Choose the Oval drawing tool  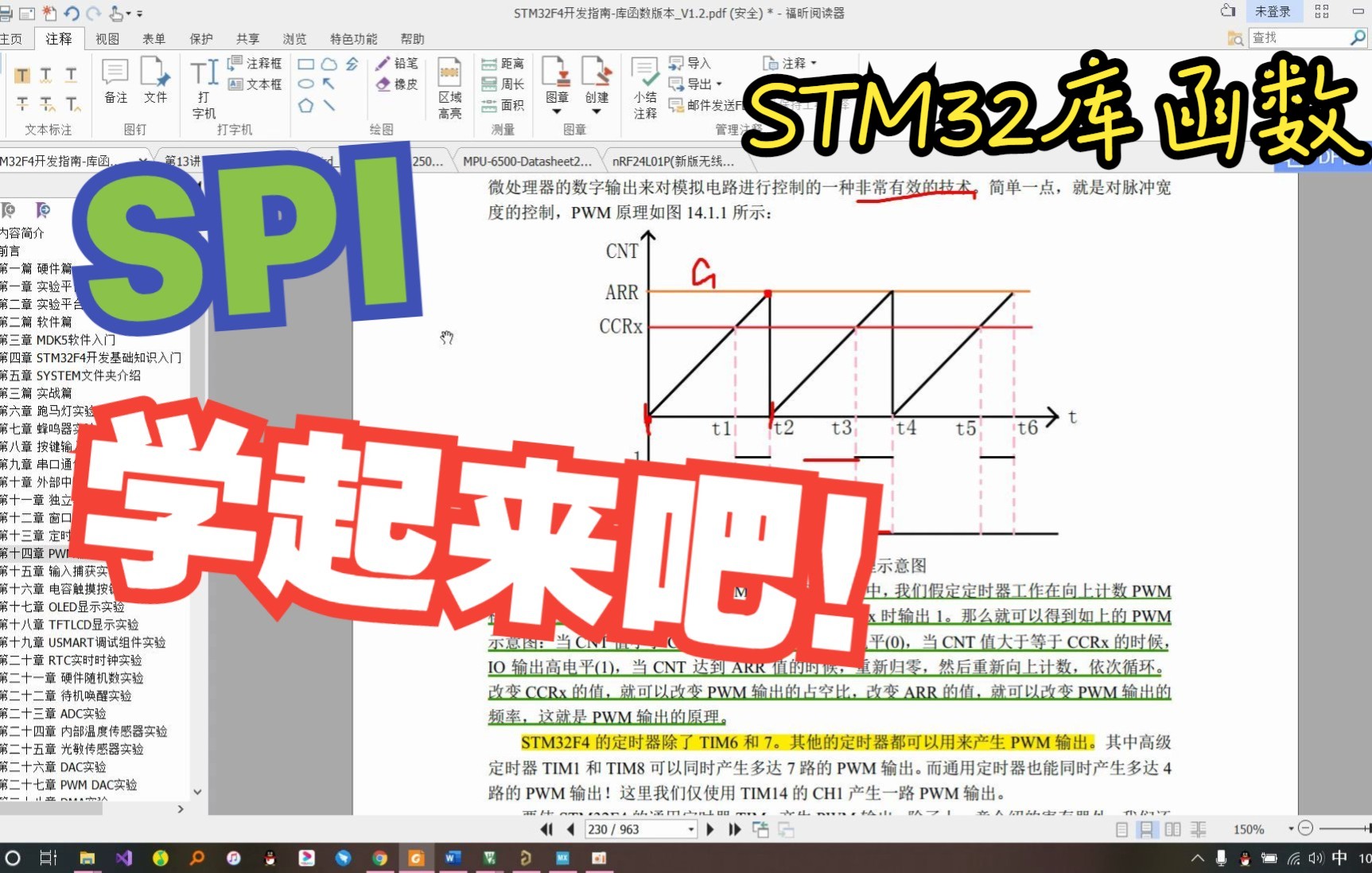point(305,84)
